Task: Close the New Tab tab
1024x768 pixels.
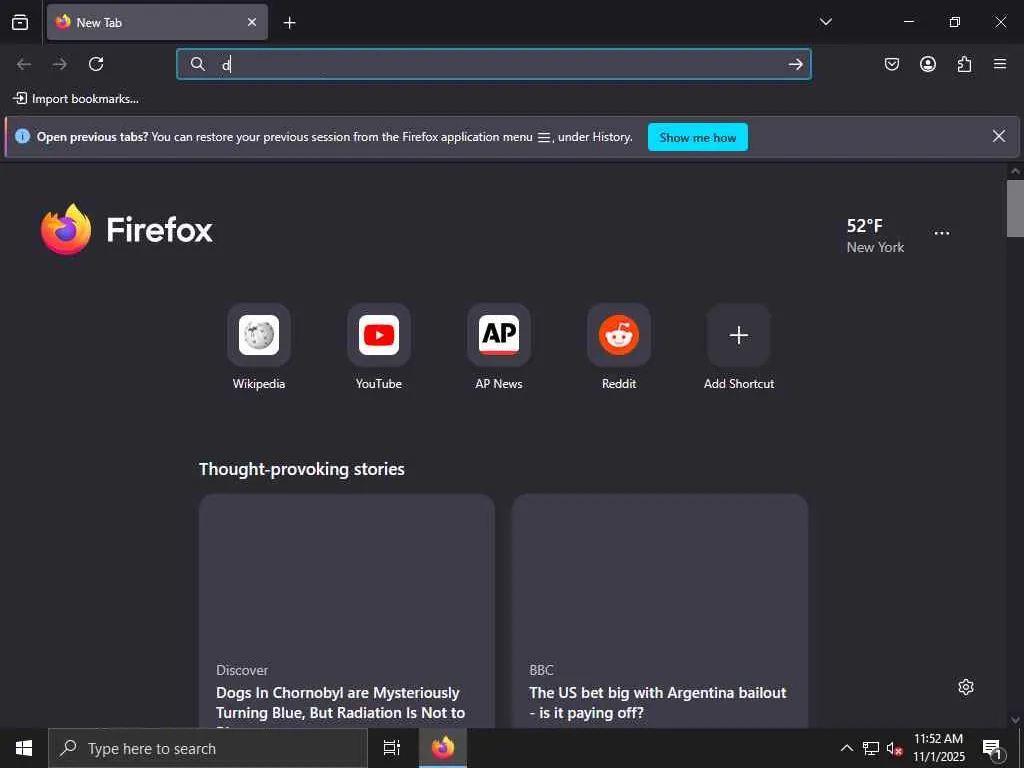Action: pyautogui.click(x=252, y=22)
